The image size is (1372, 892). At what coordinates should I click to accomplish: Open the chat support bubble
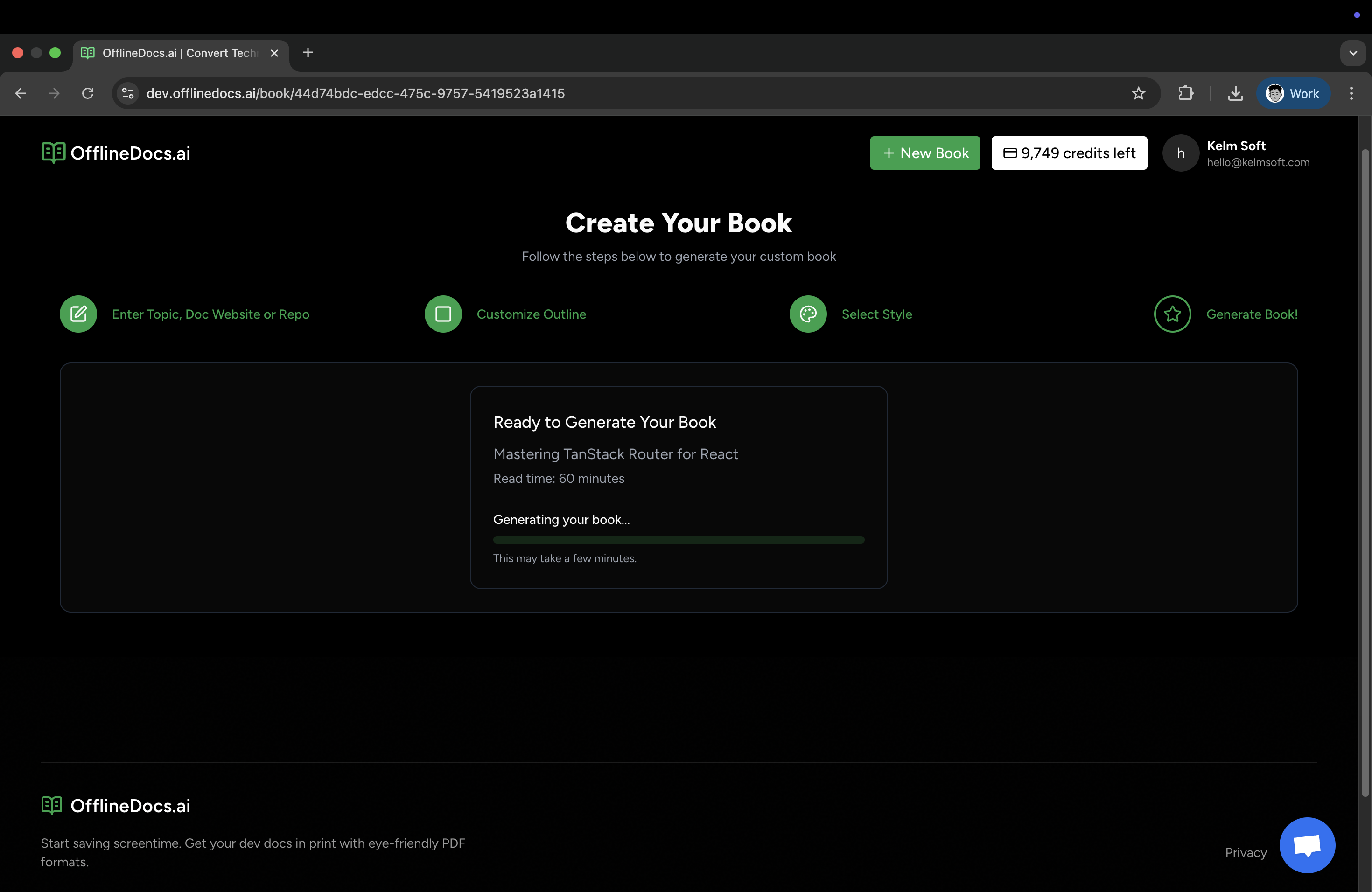[x=1307, y=845]
